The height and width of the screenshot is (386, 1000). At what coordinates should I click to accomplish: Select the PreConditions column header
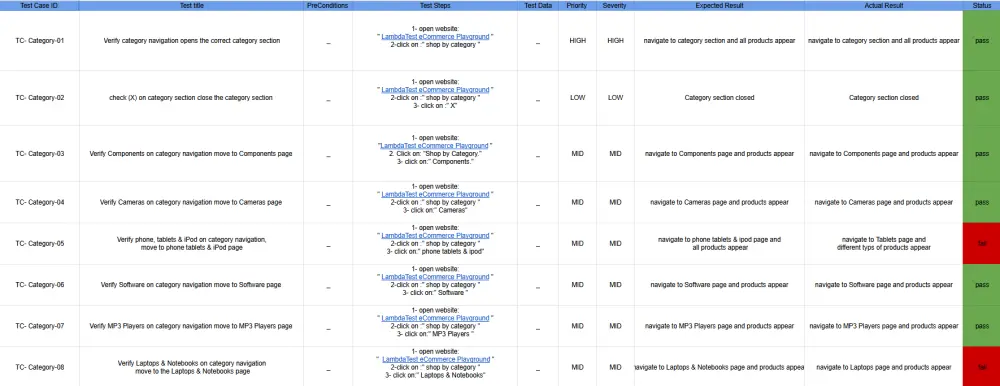click(x=328, y=5)
